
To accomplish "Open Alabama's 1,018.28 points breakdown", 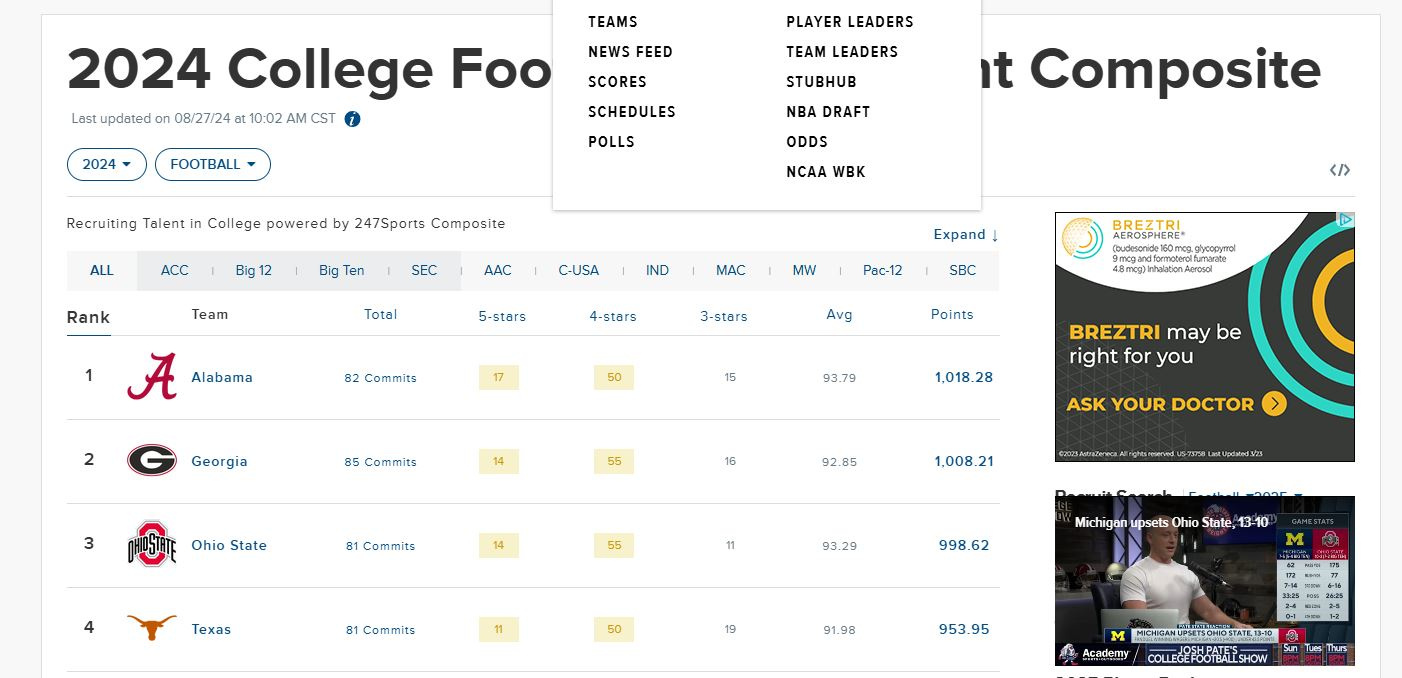I will pyautogui.click(x=963, y=377).
